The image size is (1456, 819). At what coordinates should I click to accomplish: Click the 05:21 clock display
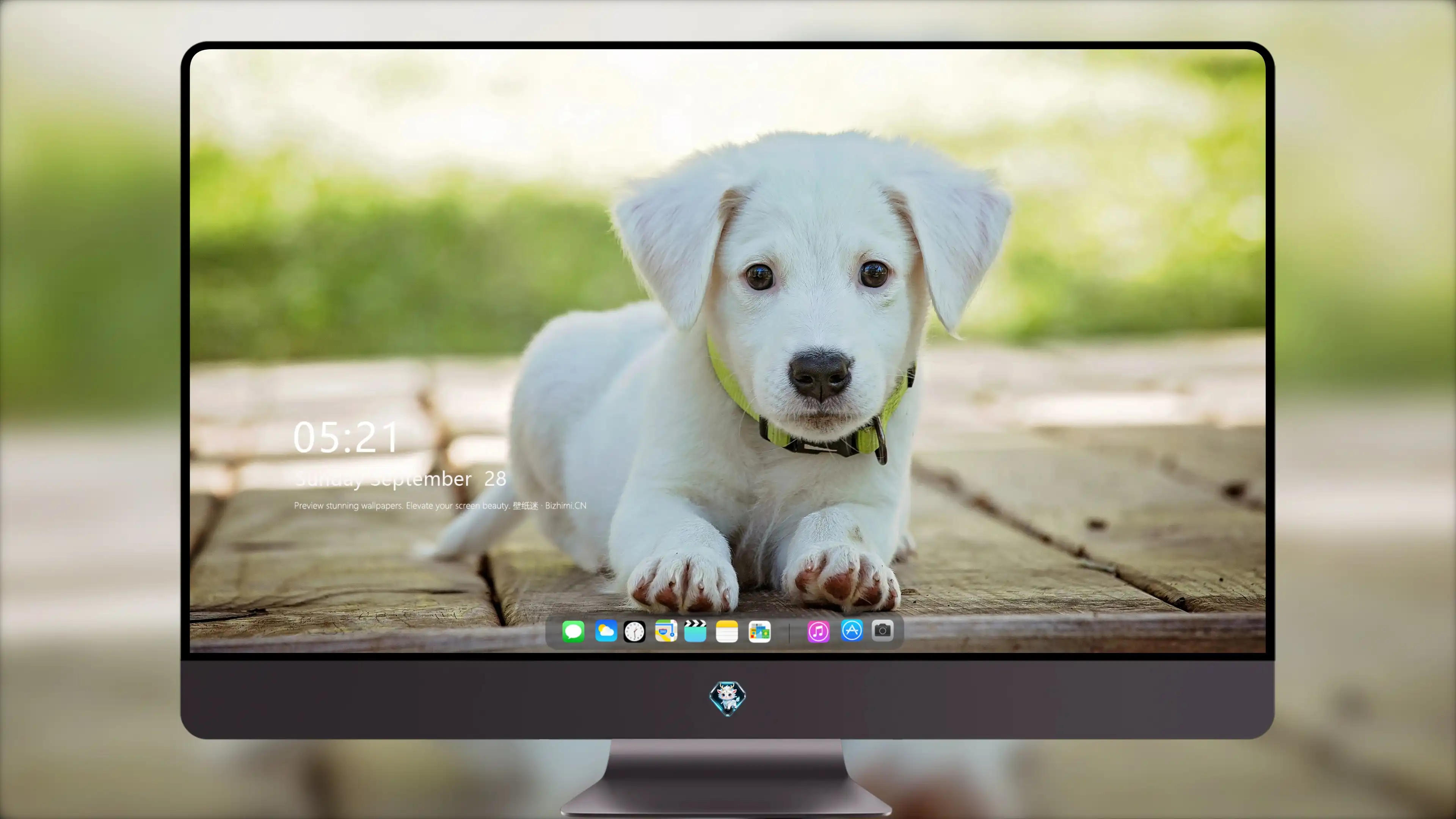346,438
